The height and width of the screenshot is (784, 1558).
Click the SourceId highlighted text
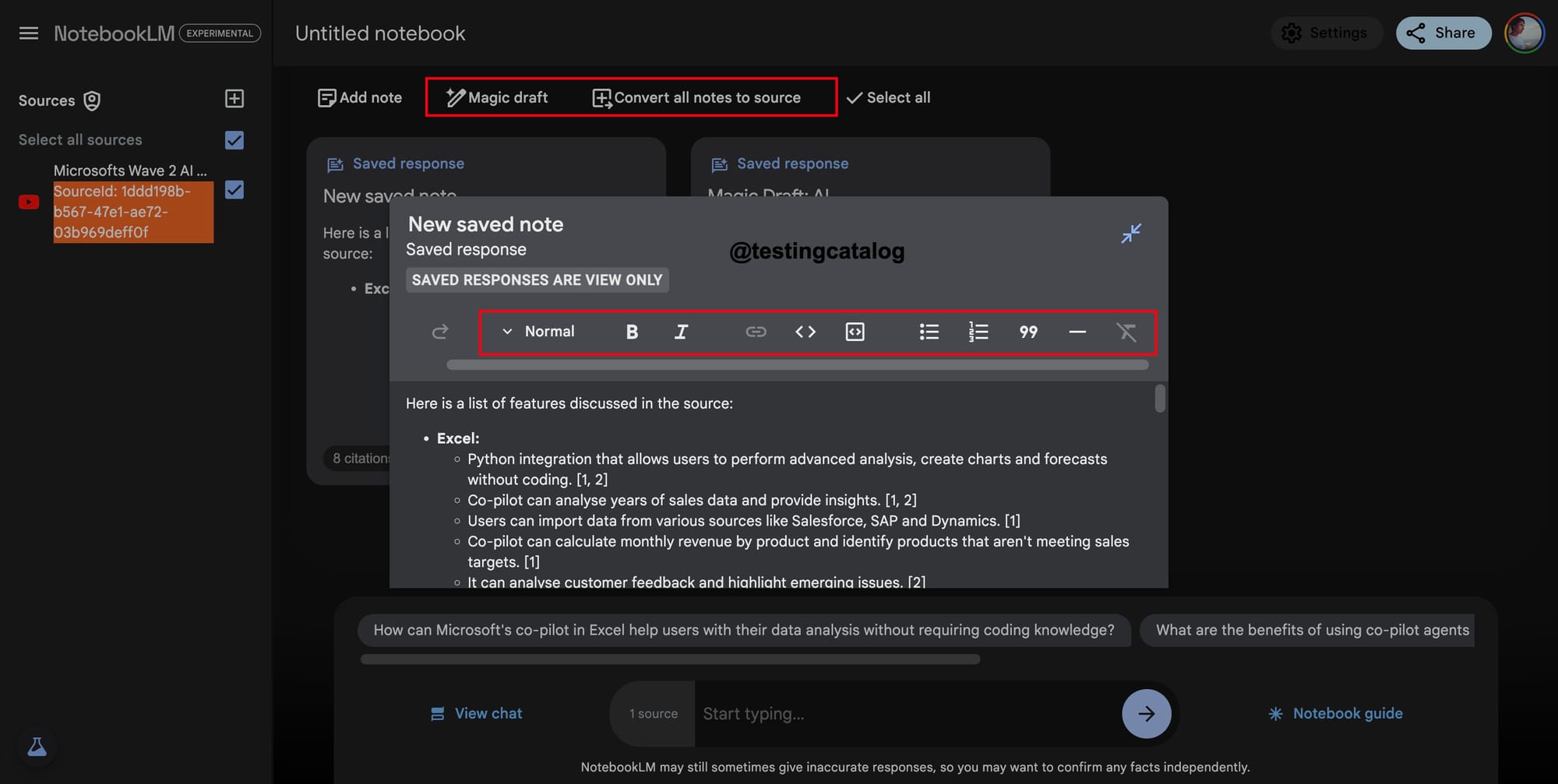133,212
